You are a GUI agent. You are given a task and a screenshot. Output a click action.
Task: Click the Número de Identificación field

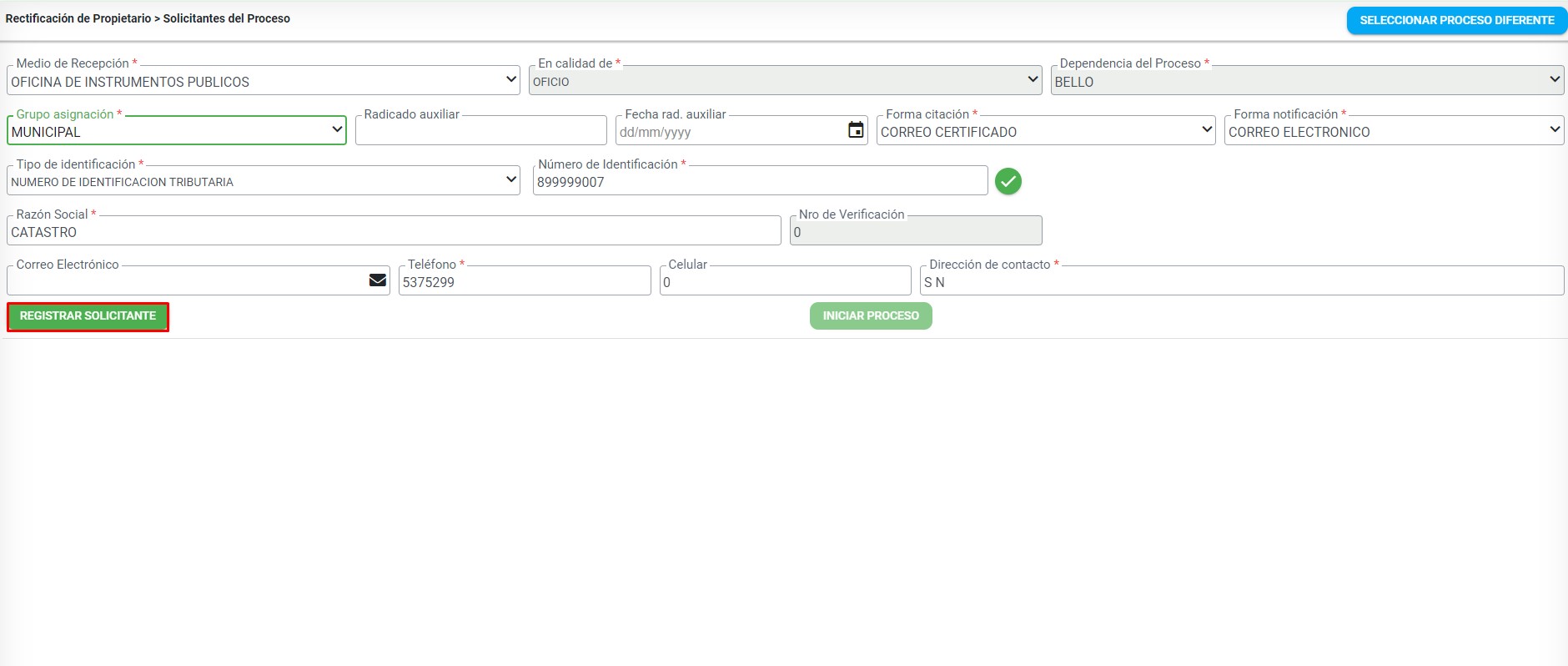759,182
